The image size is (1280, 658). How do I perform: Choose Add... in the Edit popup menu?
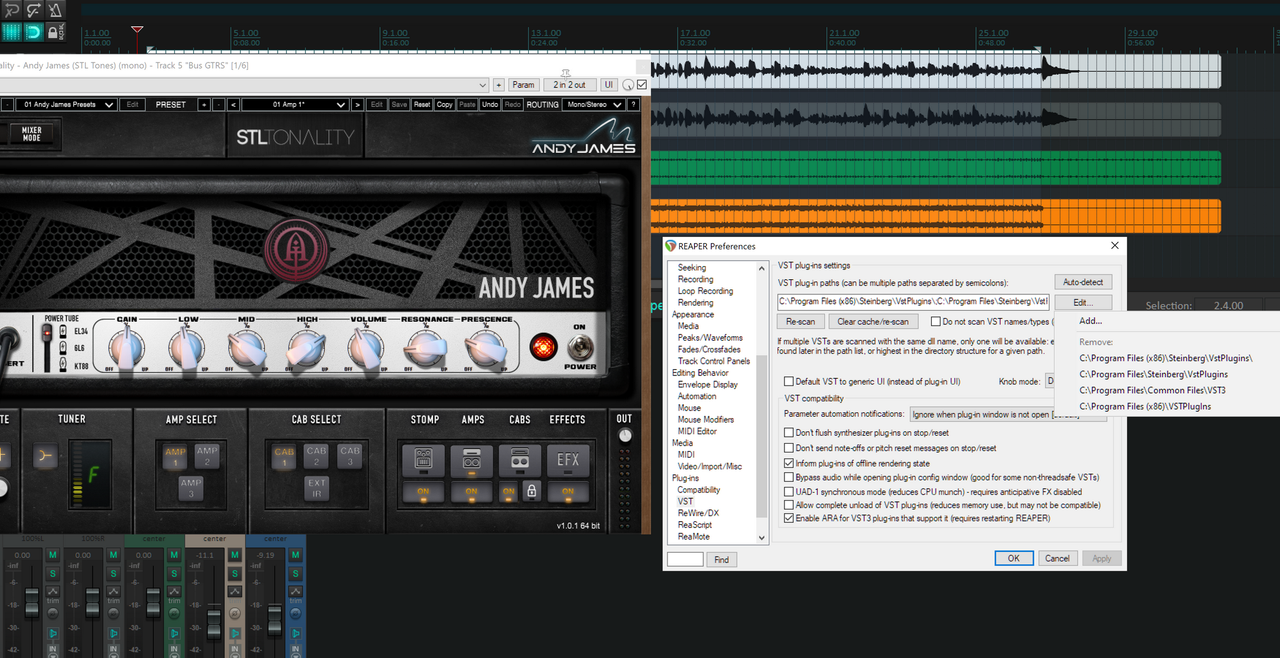(x=1090, y=321)
